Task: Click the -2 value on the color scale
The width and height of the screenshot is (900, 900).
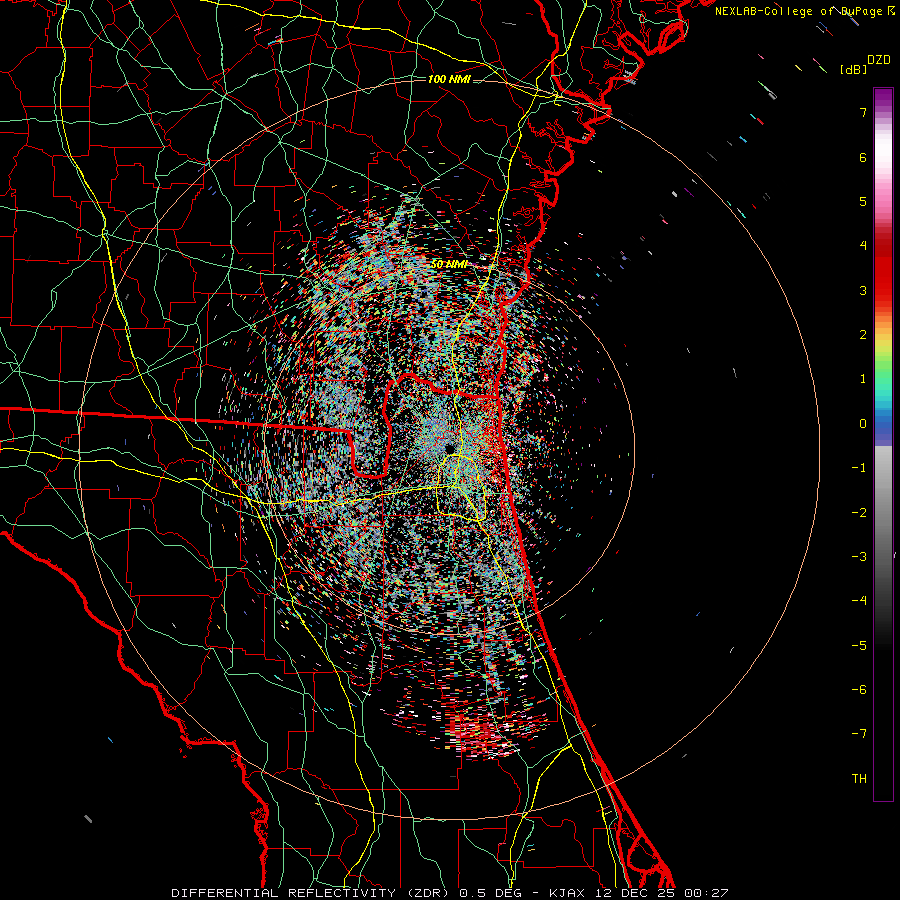Action: 859,513
